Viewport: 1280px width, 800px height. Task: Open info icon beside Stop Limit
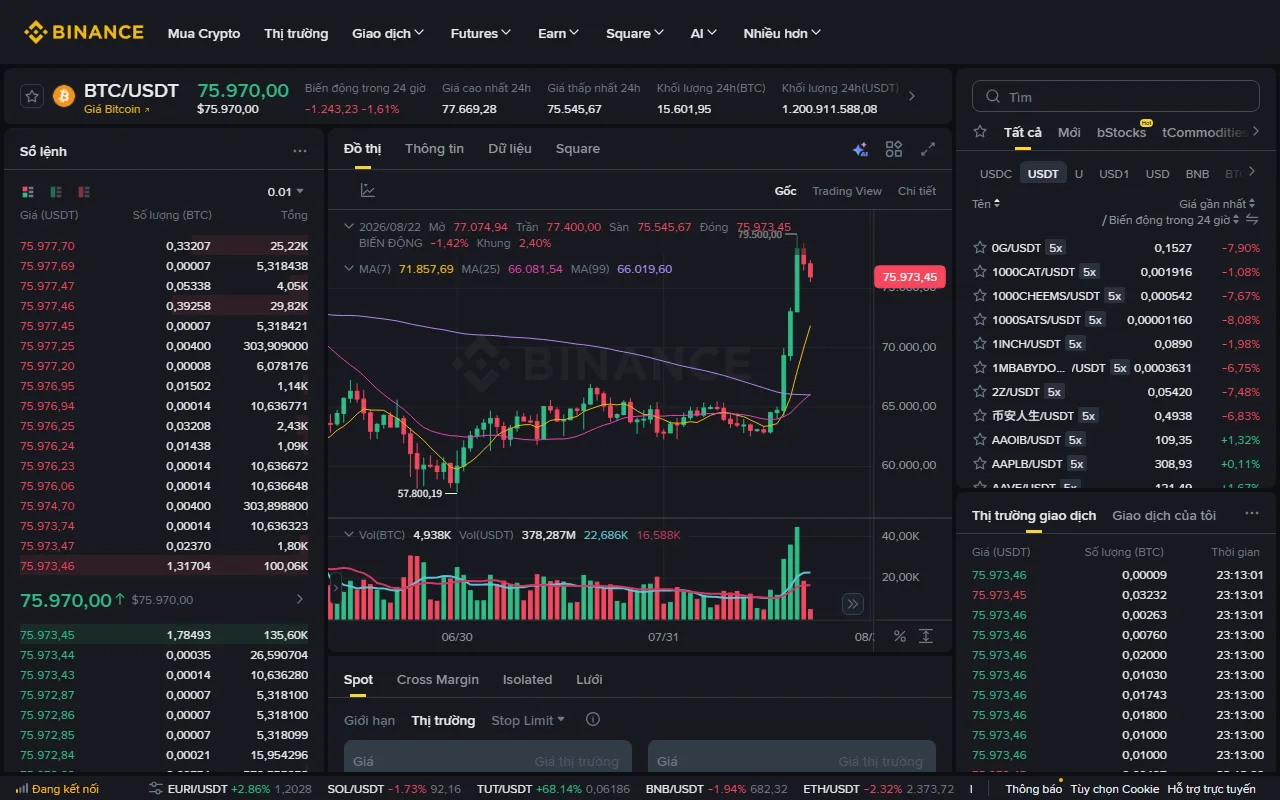click(x=592, y=720)
